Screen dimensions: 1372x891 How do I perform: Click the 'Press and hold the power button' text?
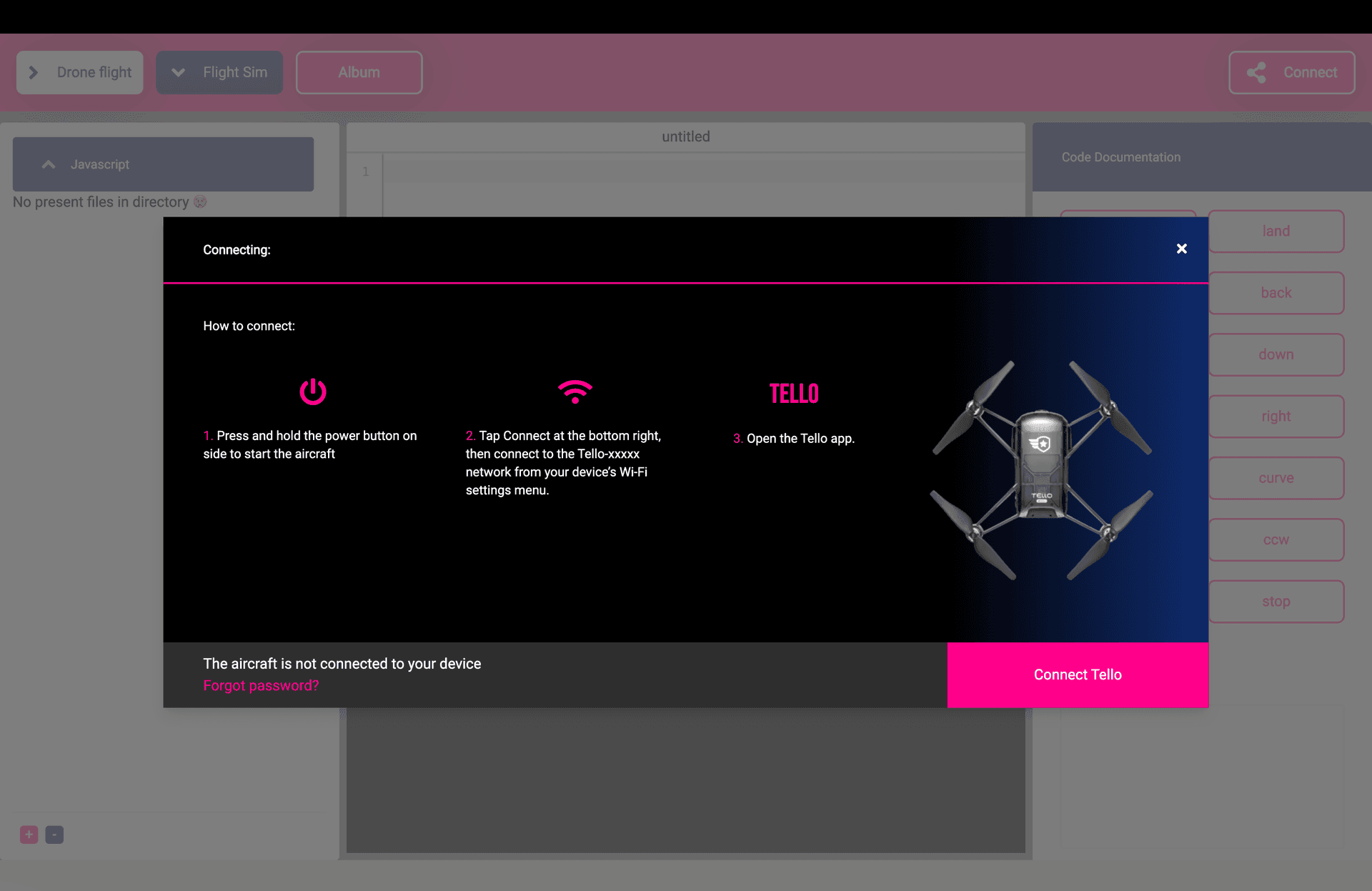coord(309,444)
